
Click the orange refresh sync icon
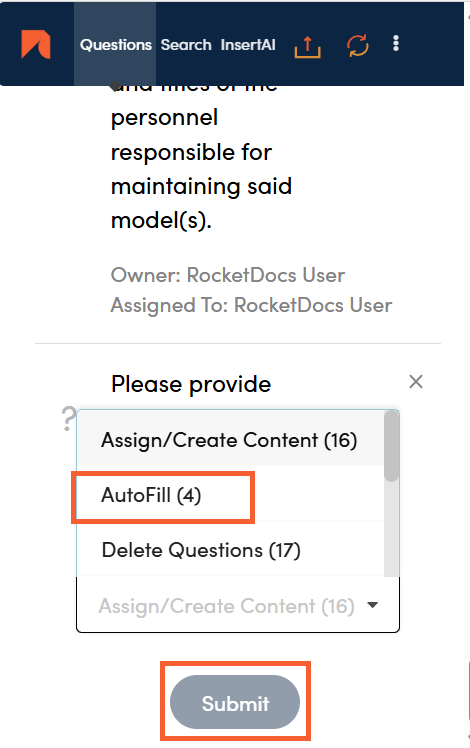pyautogui.click(x=357, y=45)
